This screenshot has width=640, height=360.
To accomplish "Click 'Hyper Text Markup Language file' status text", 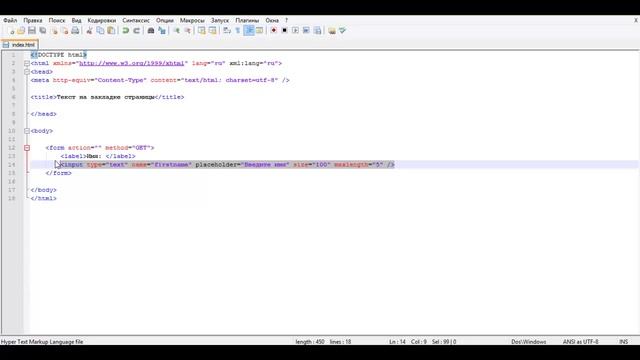I will click(x=42, y=342).
